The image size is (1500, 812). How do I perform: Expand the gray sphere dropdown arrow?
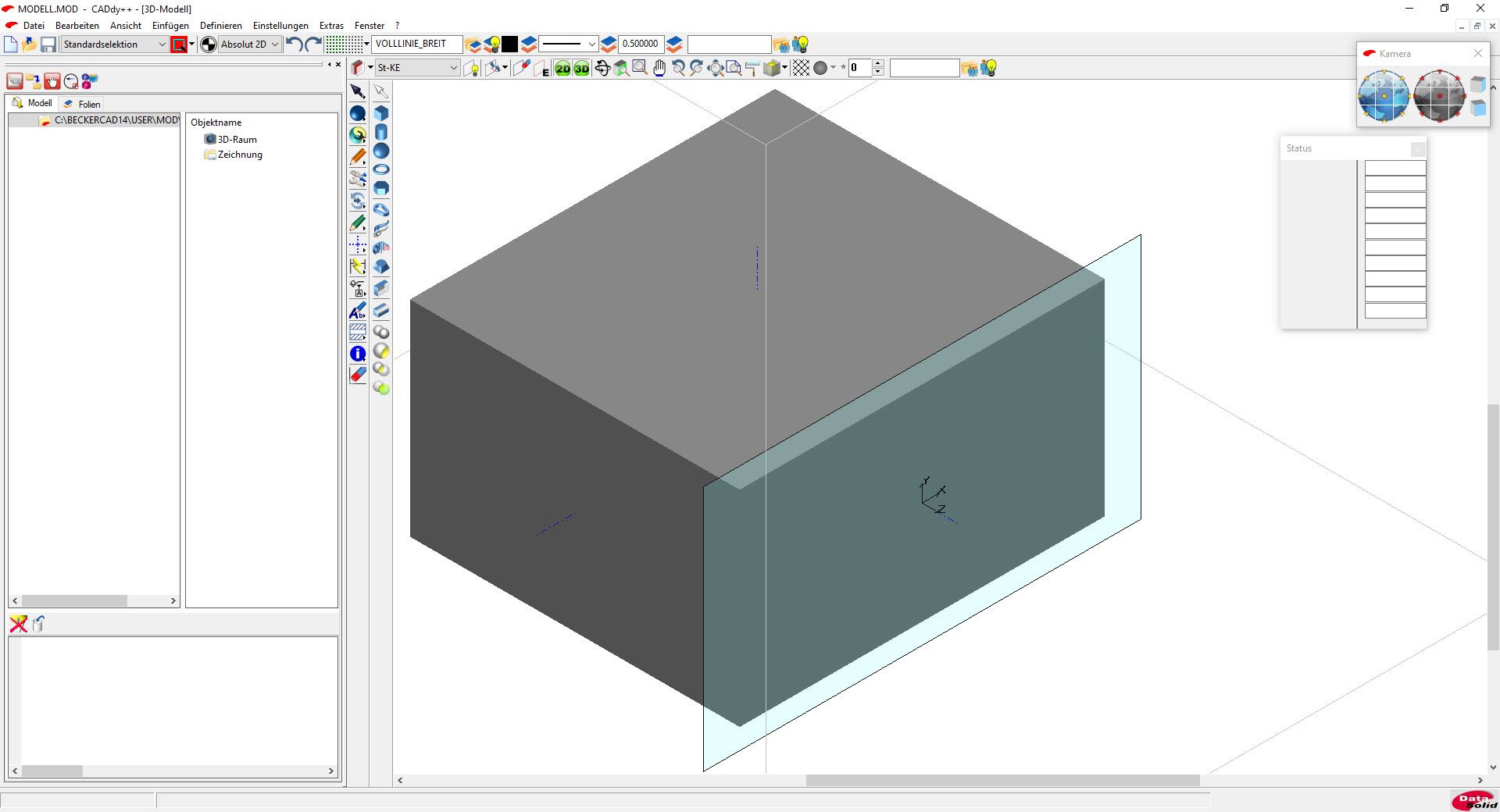[833, 68]
